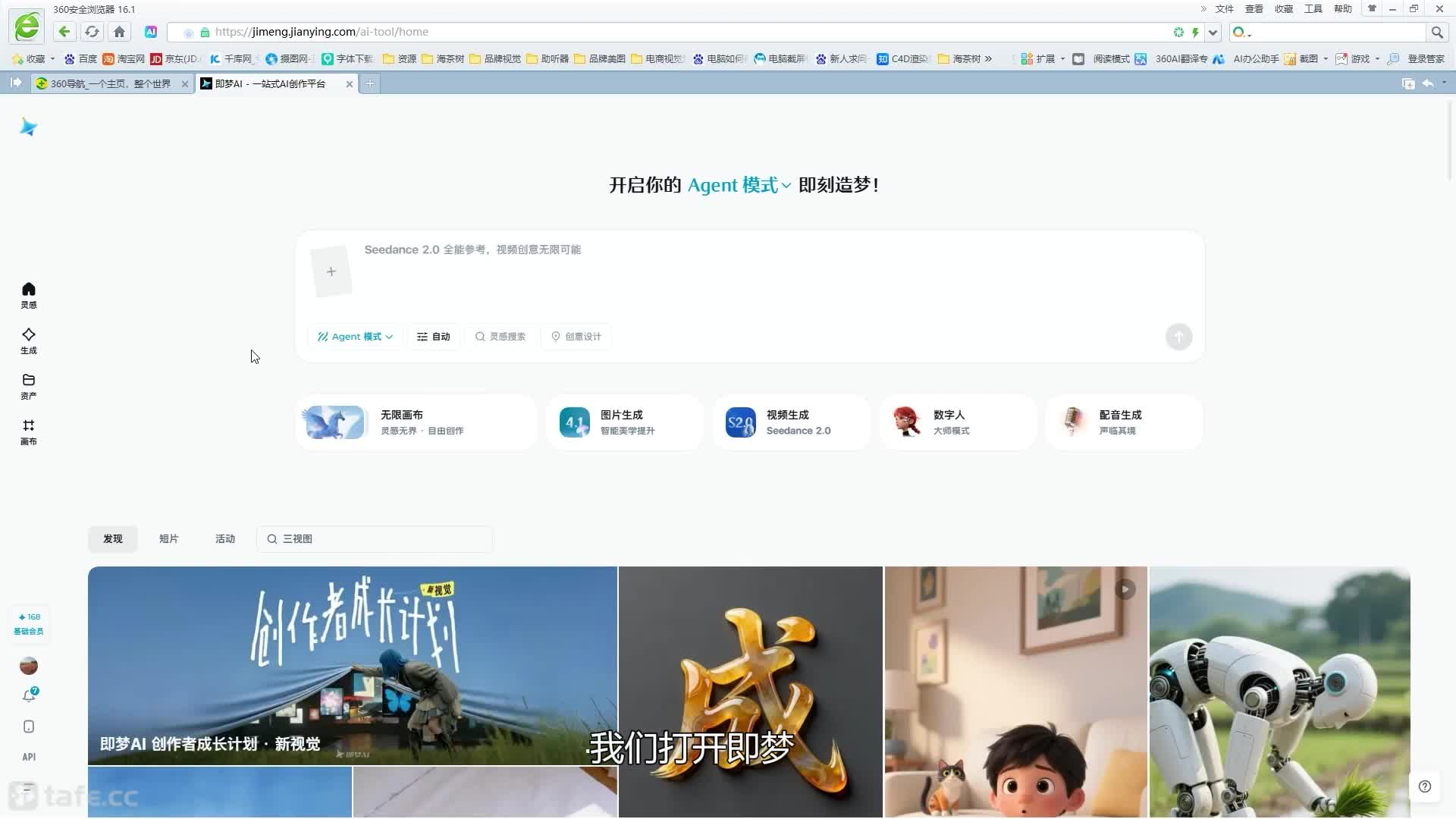The height and width of the screenshot is (819, 1456).
Task: Open the API link in sidebar
Action: (29, 757)
